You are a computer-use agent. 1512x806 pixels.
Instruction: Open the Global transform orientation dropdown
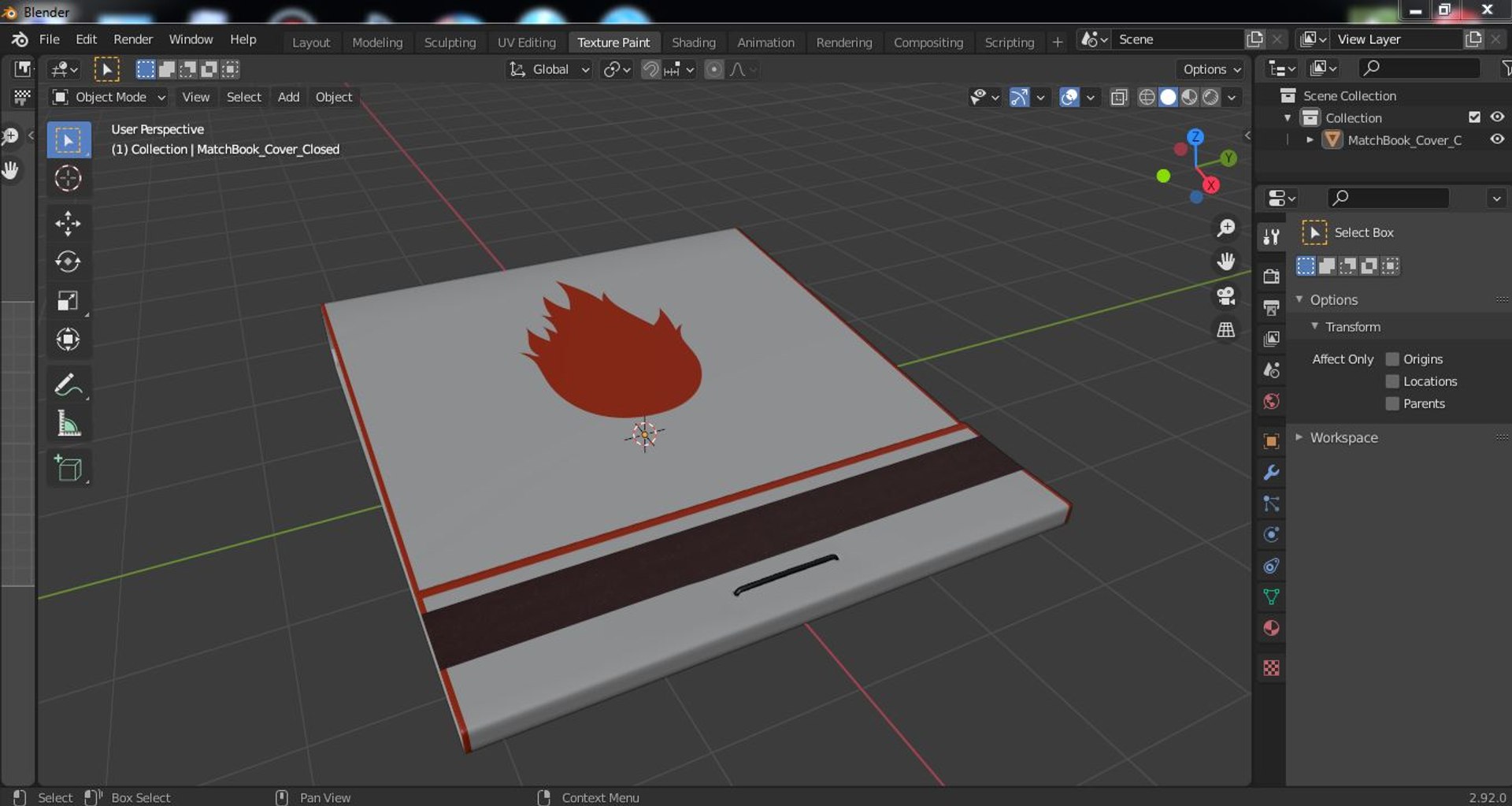pyautogui.click(x=549, y=69)
